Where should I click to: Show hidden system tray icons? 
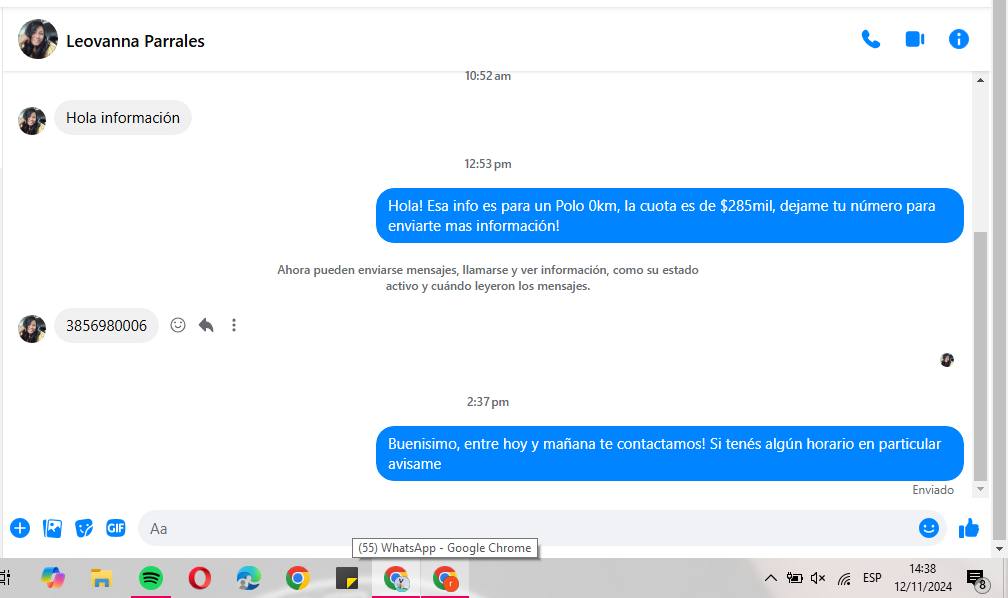(771, 578)
